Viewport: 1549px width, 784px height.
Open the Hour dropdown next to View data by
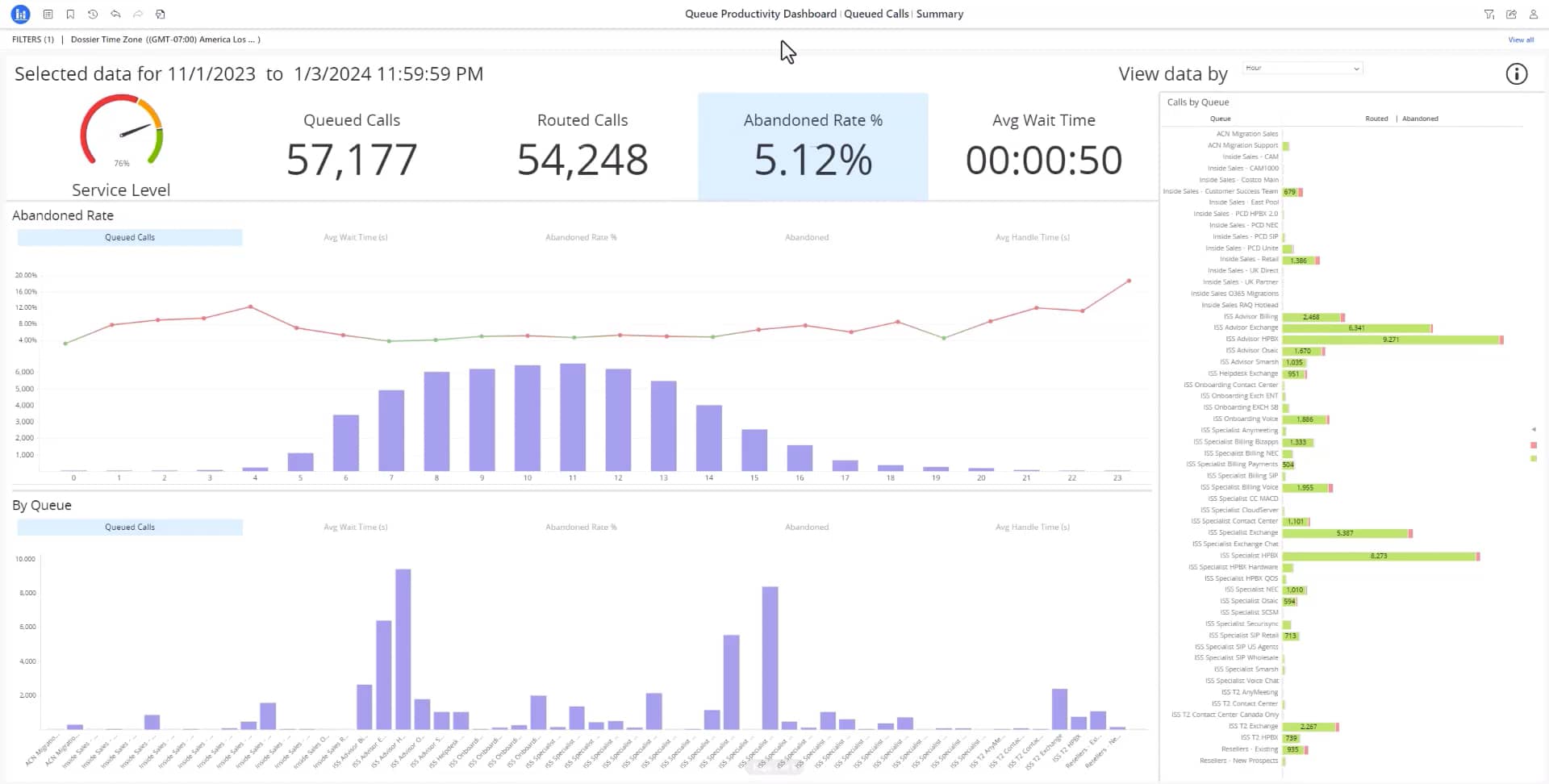click(1301, 68)
